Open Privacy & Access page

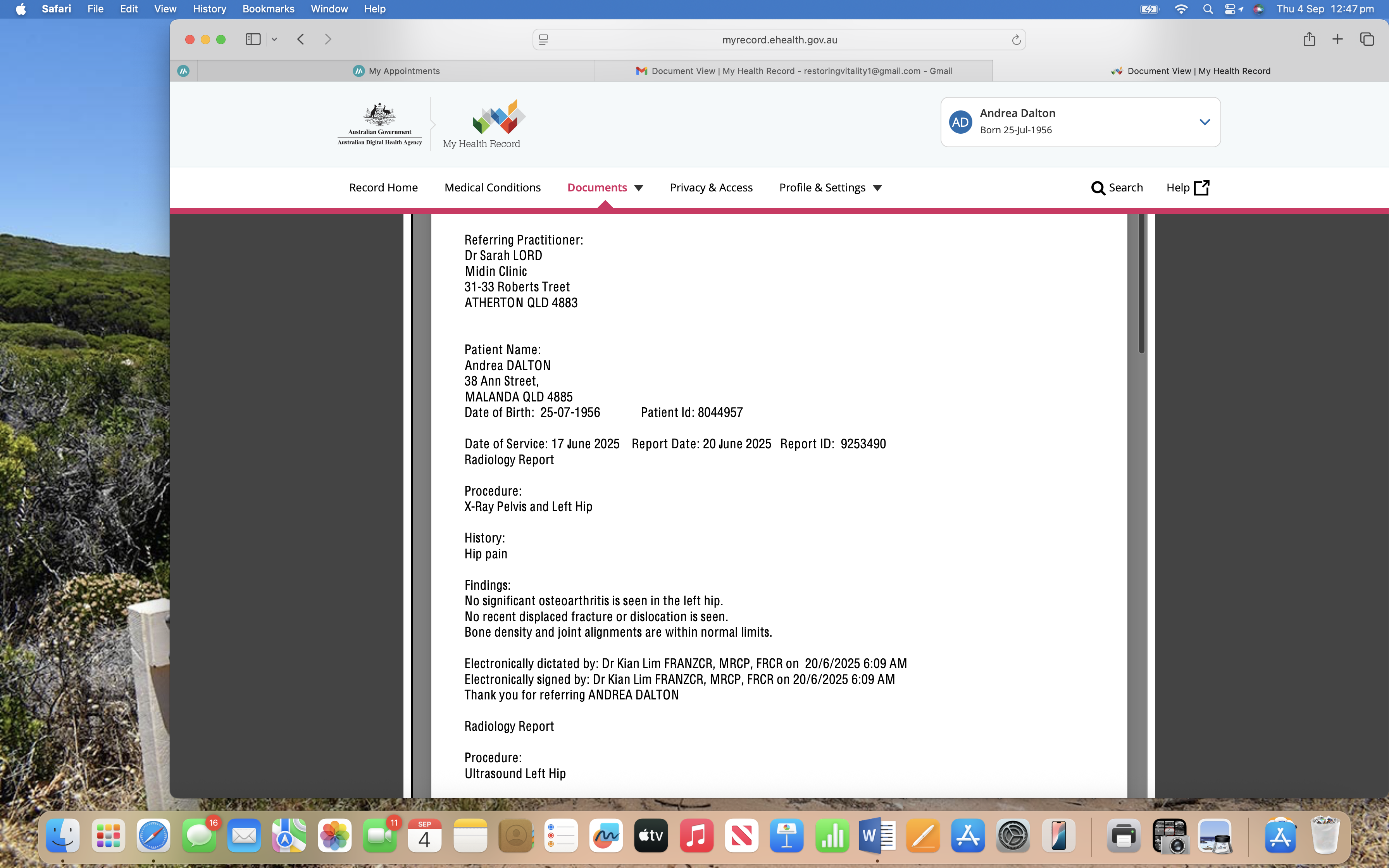coord(710,188)
